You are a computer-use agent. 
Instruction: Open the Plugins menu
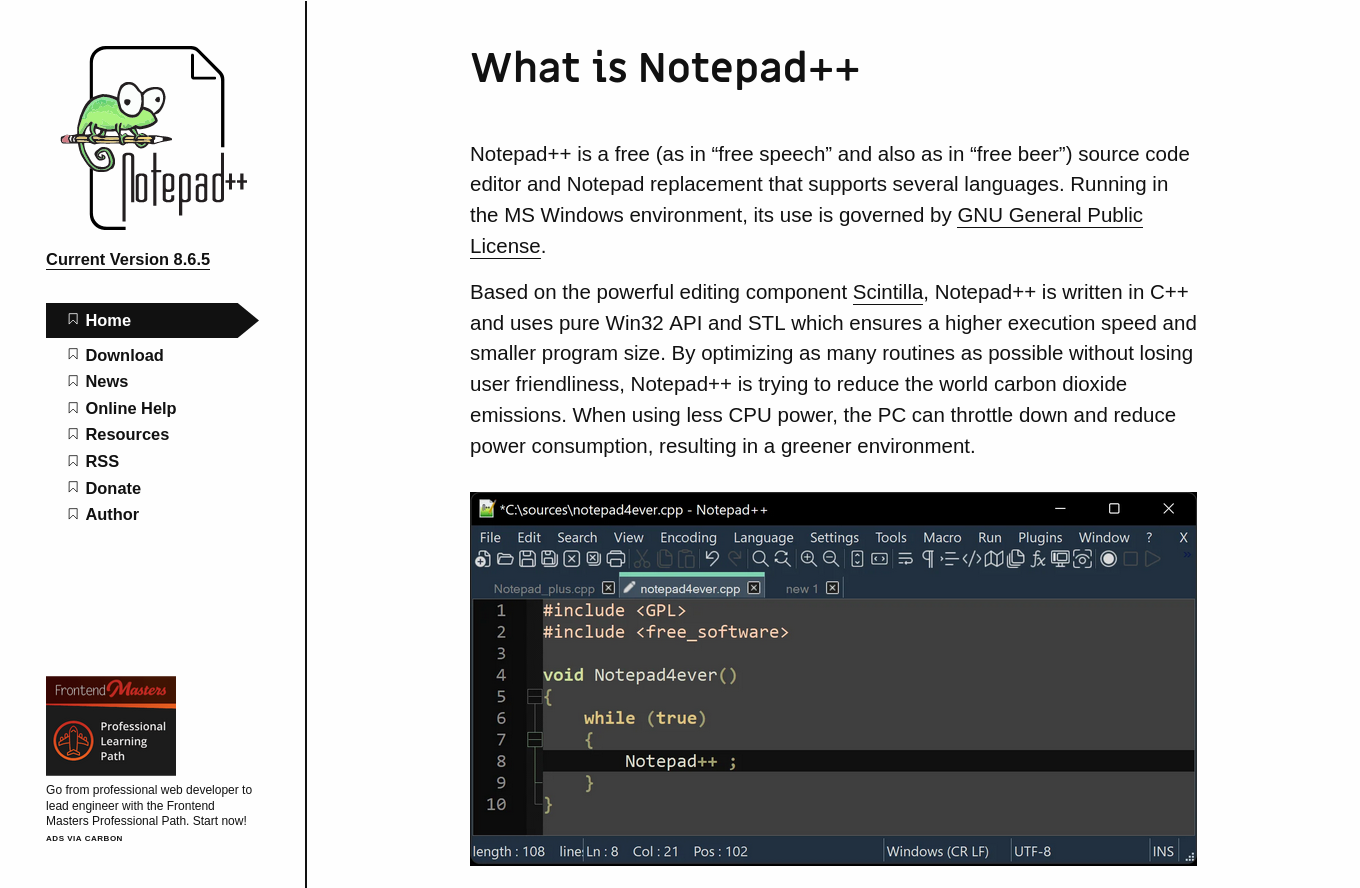pos(1040,537)
